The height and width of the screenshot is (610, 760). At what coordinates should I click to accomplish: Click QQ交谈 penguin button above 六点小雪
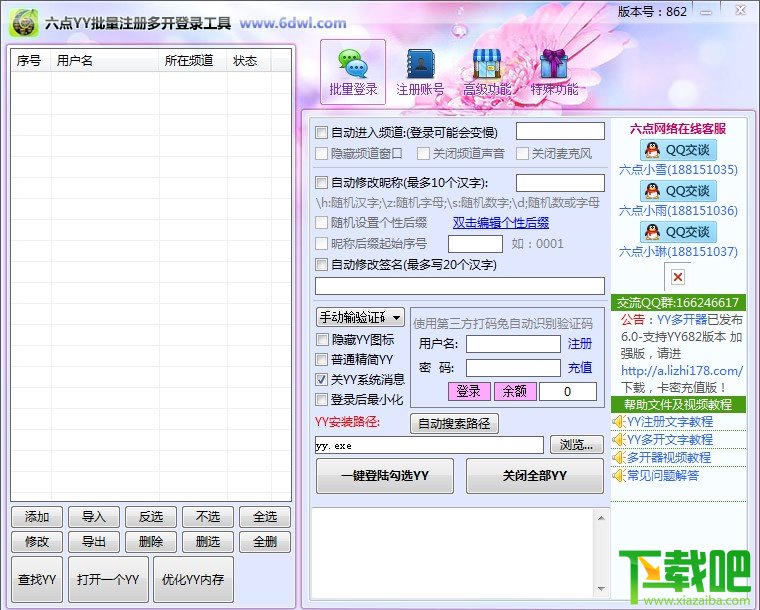click(x=678, y=150)
